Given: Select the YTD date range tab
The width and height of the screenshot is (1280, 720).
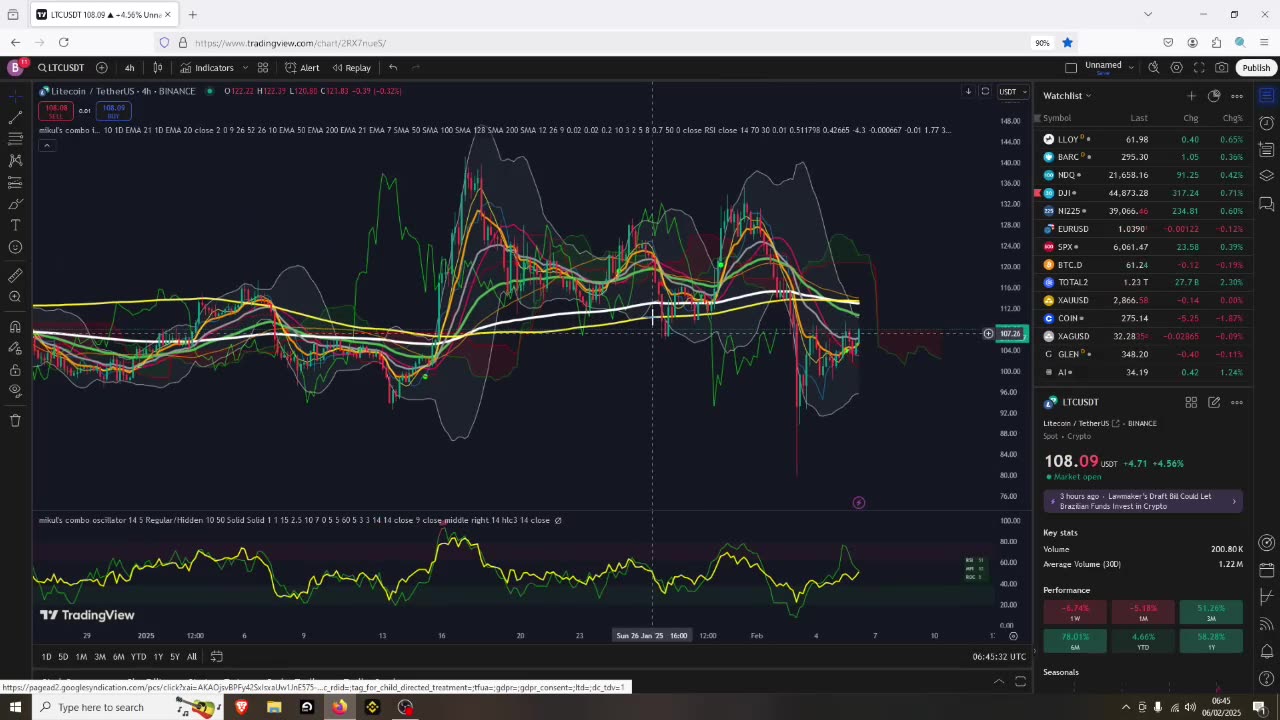Looking at the screenshot, I should click(x=138, y=656).
